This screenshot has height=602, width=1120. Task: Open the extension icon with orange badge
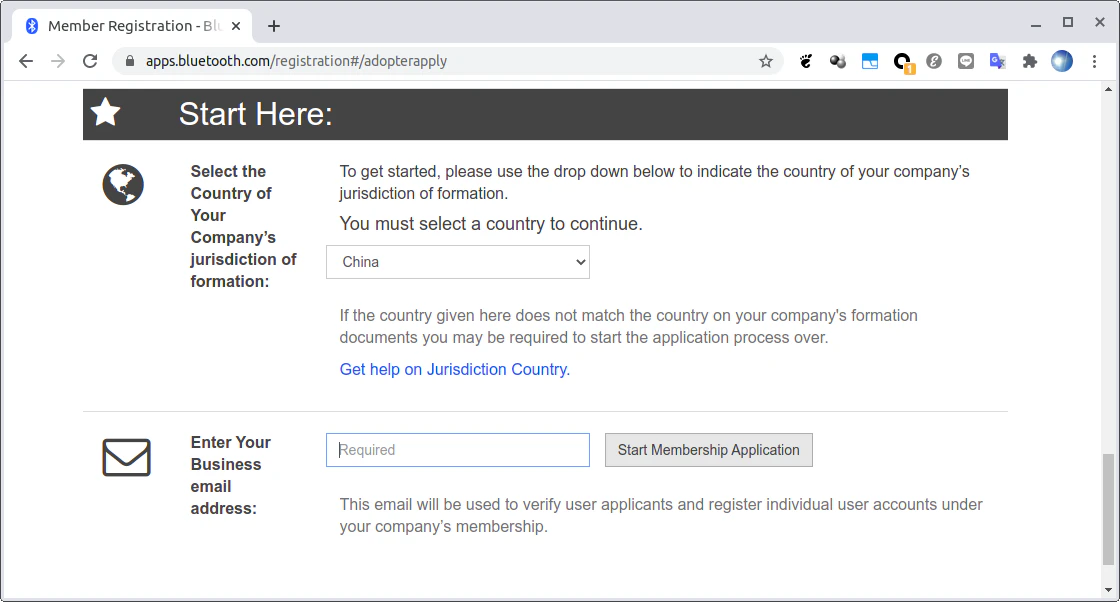click(x=904, y=63)
